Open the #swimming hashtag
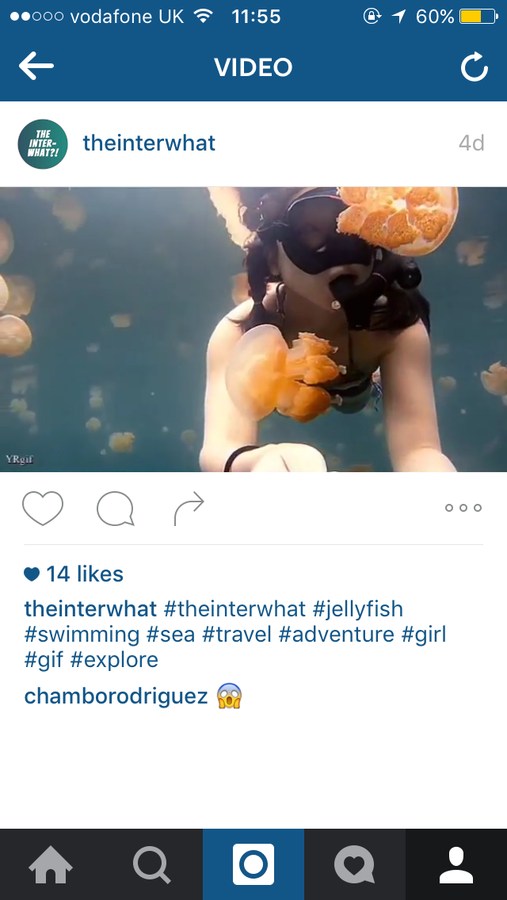 click(82, 635)
